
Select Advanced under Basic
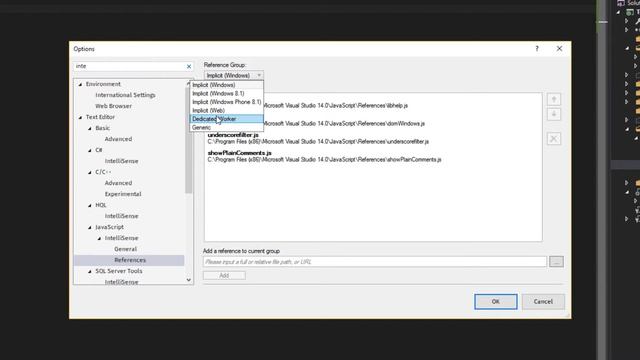(118, 139)
